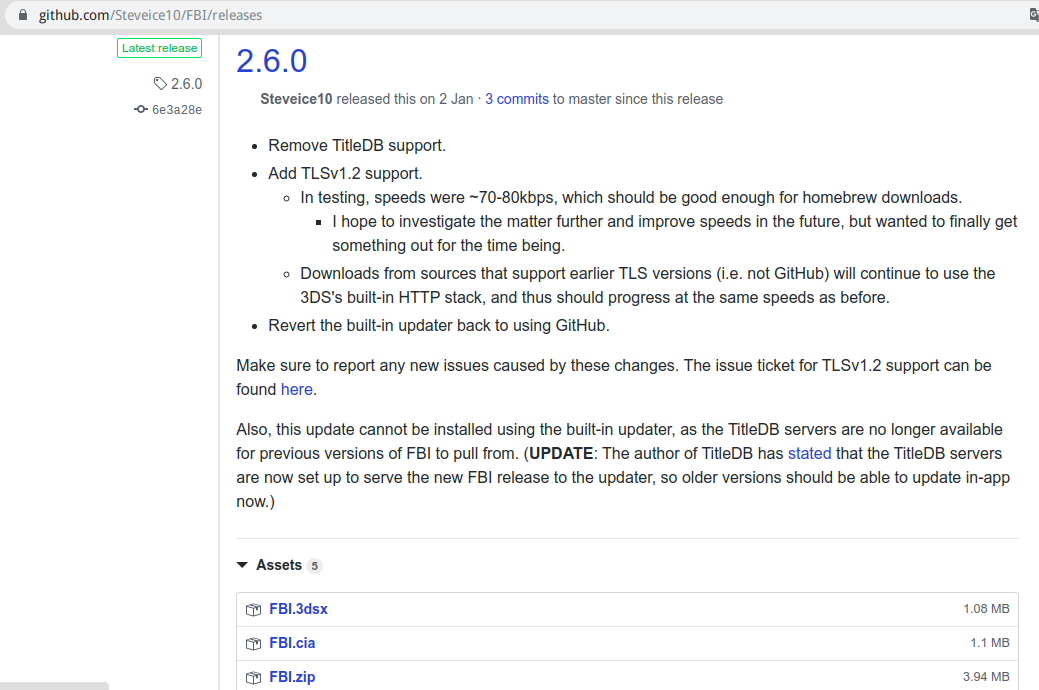Click the horizontal scrollbar at the bottom-left

pos(54,686)
